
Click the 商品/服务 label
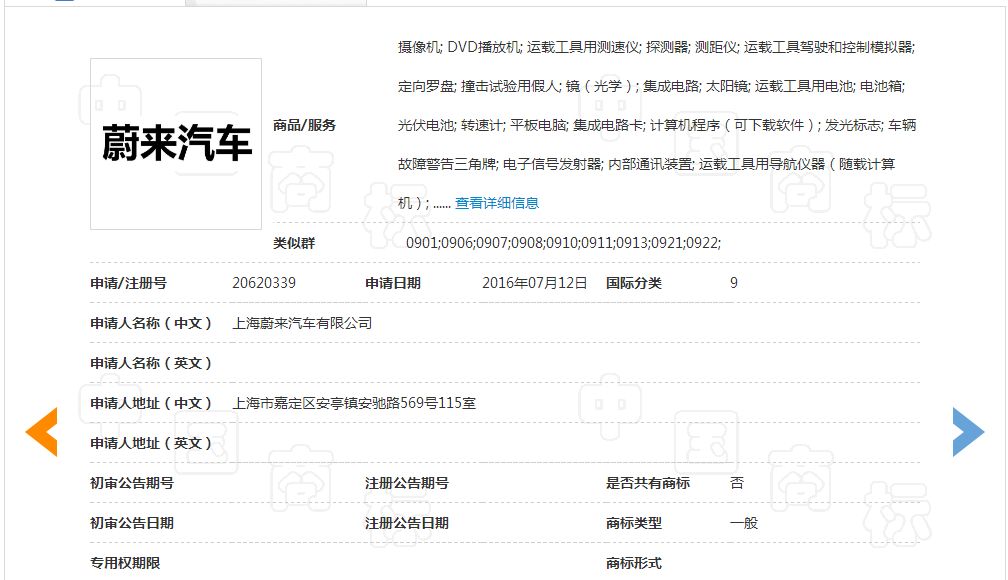click(304, 125)
